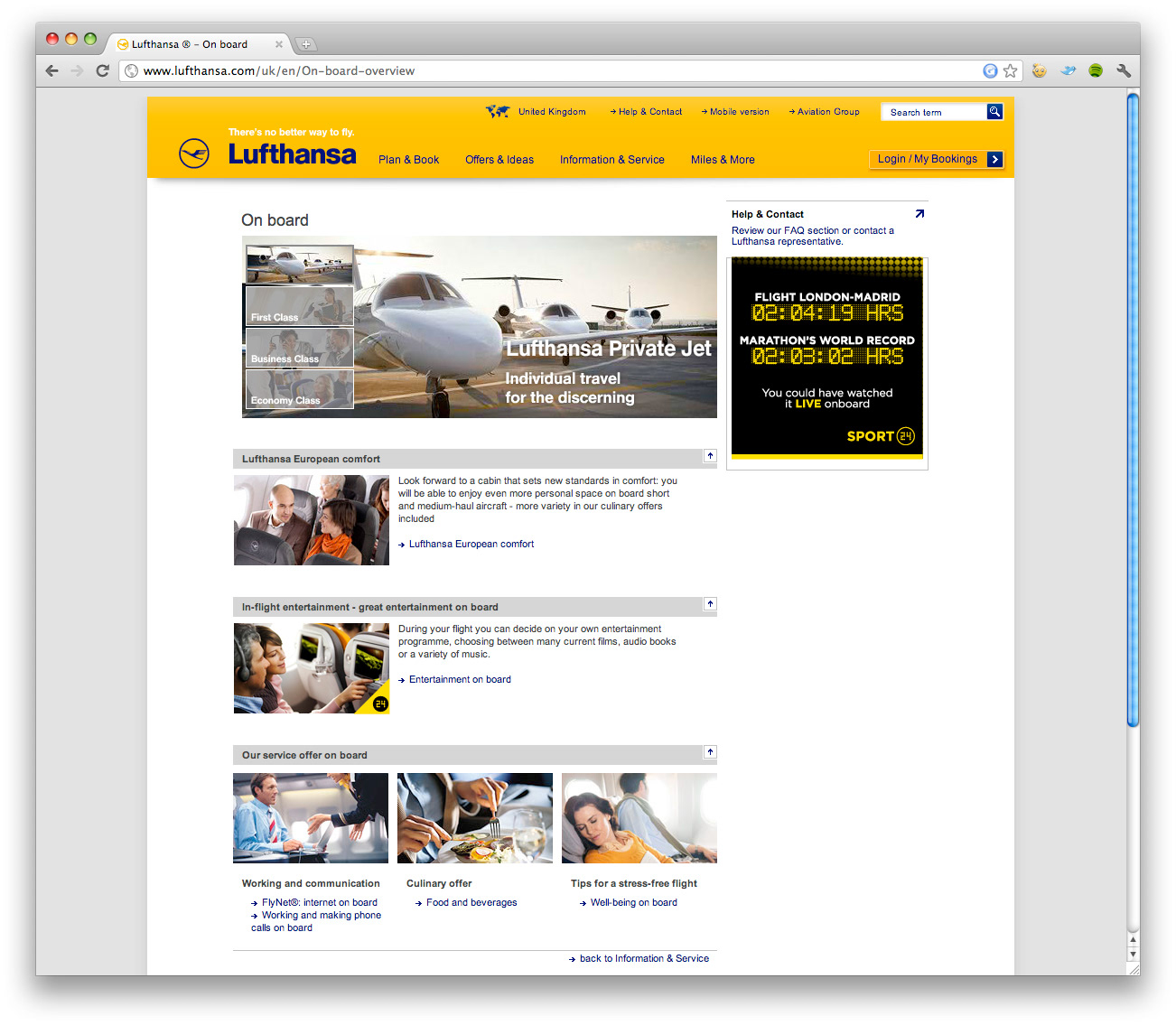Collapse the Lufthansa European comfort section
This screenshot has height=1025, width=1176.
coord(710,456)
